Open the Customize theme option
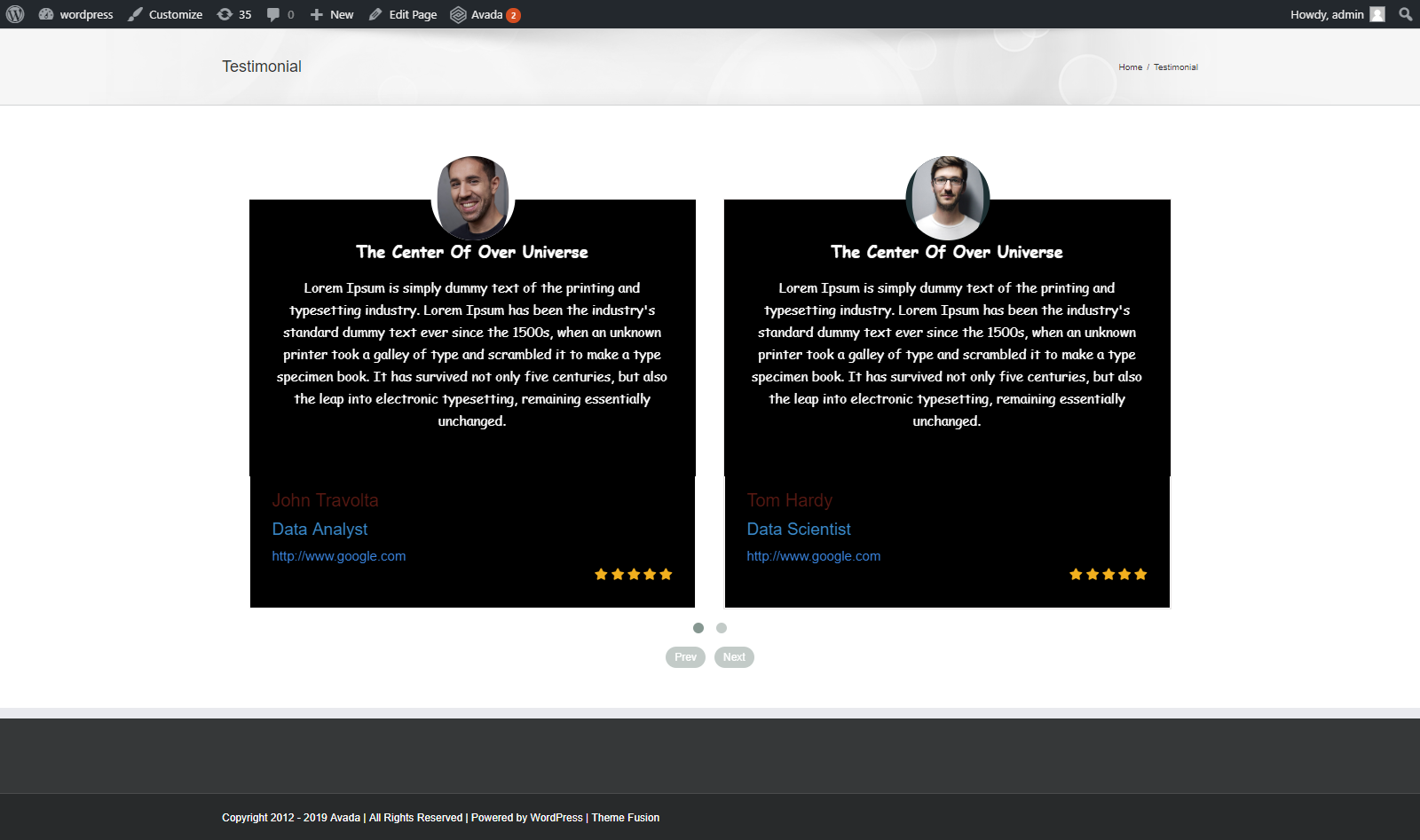The height and width of the screenshot is (840, 1420). (165, 14)
